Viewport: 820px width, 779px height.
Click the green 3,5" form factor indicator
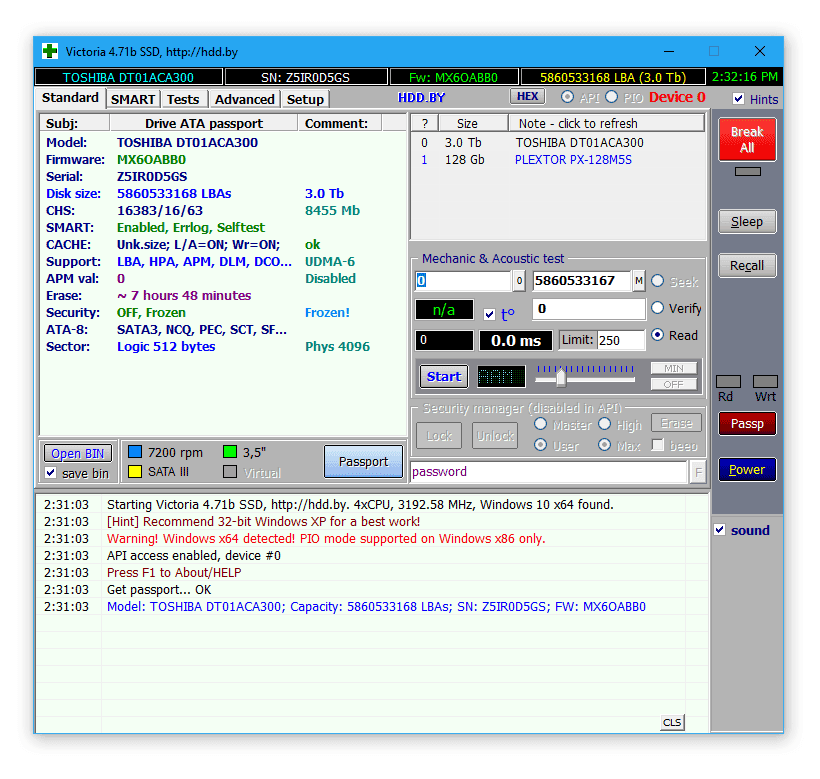pos(230,452)
